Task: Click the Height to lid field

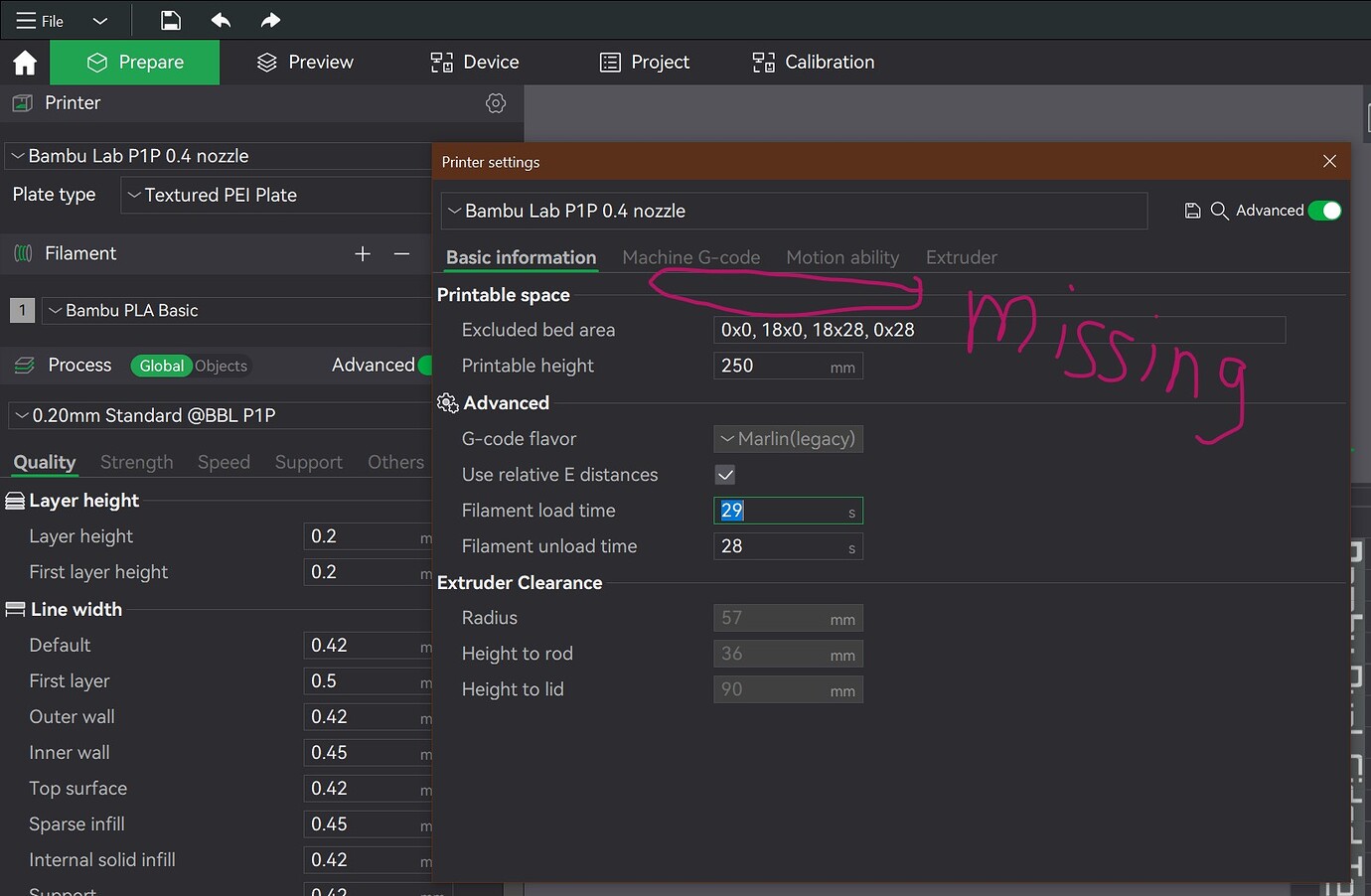Action: click(x=788, y=689)
